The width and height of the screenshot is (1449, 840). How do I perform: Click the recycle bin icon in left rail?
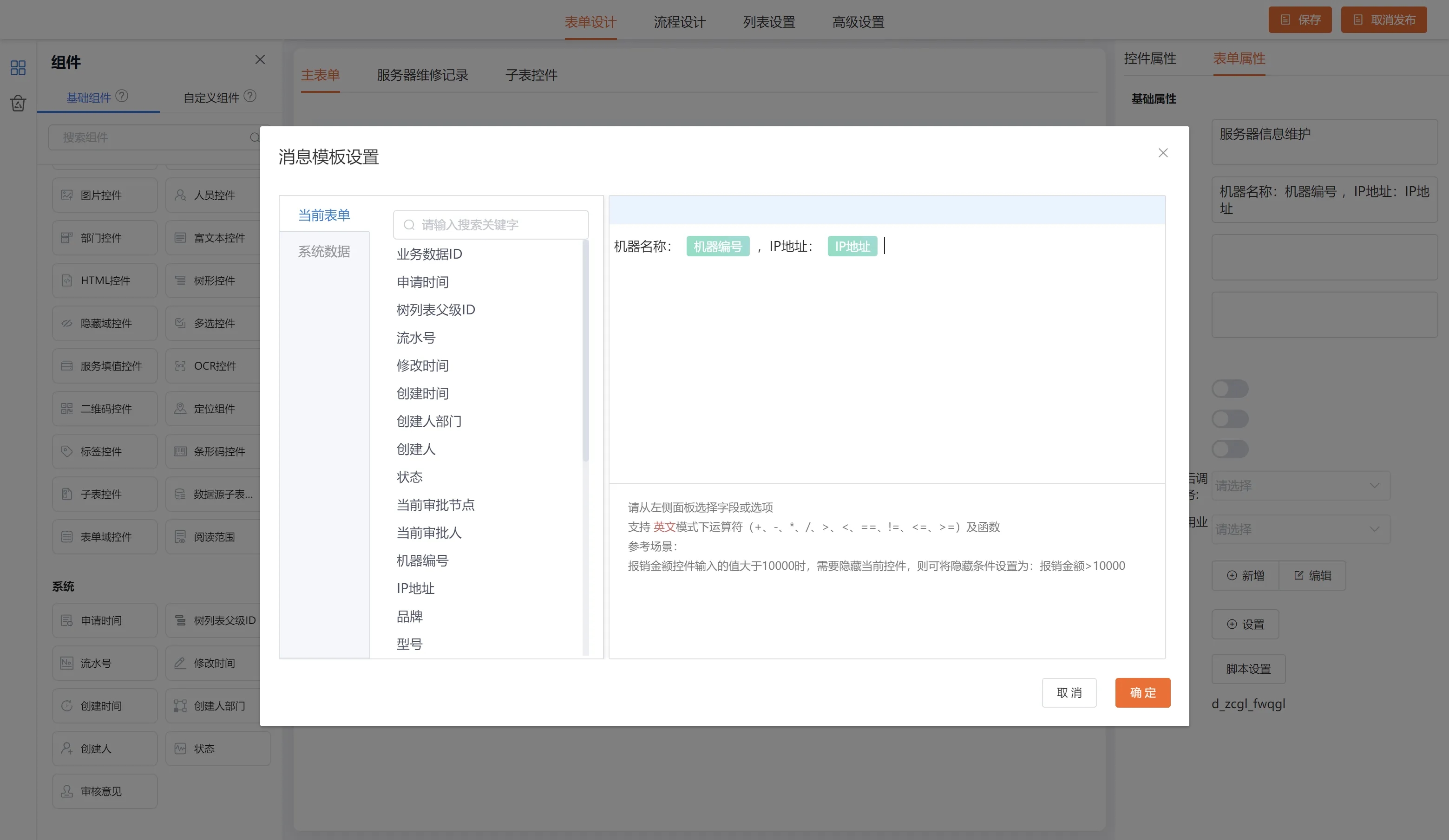18,104
